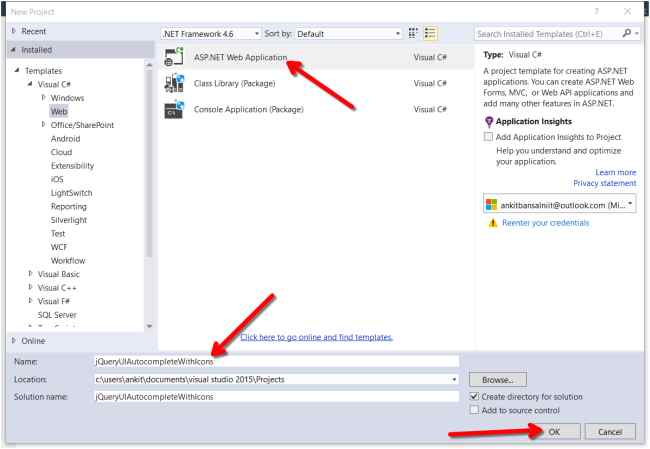Select the Silverlight category

coord(69,220)
